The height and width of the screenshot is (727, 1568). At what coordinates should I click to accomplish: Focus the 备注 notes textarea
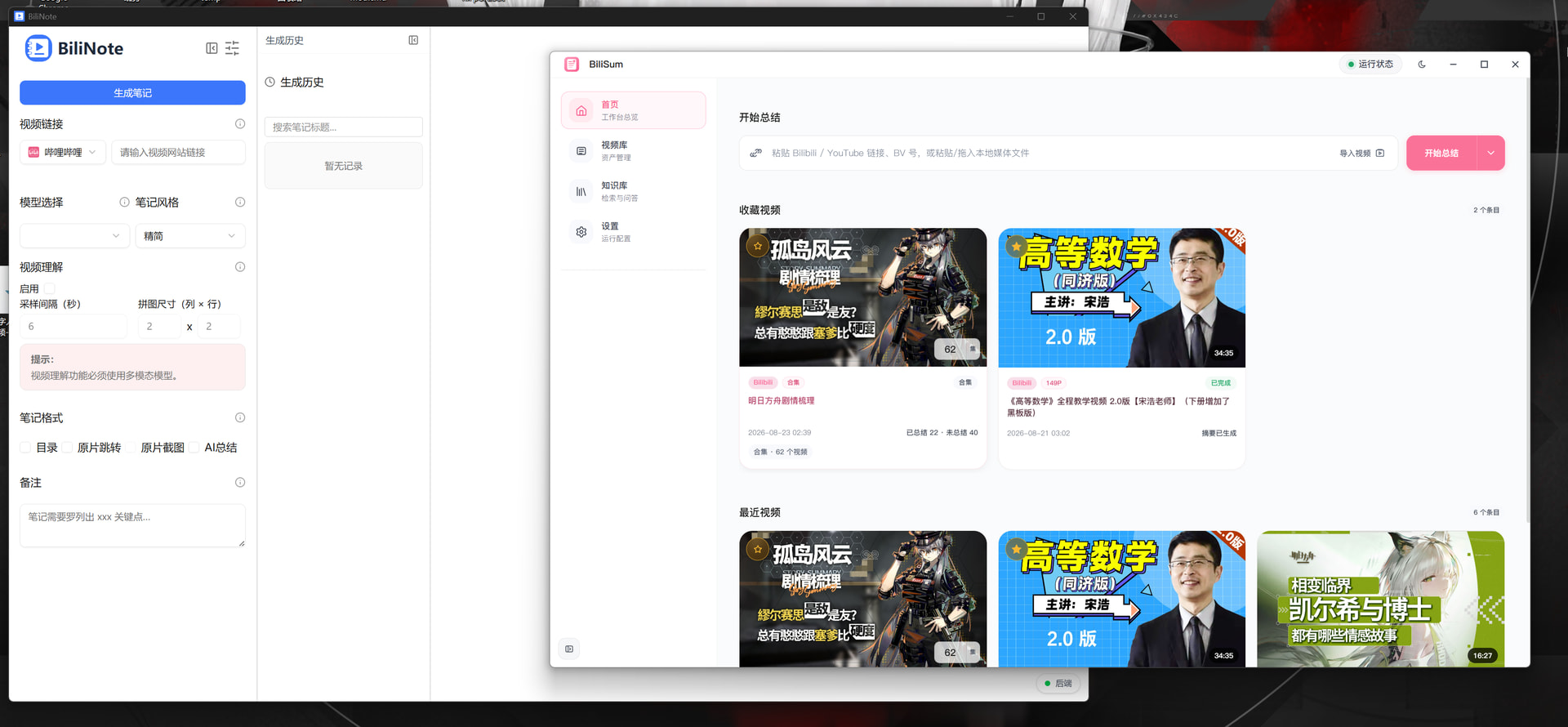[x=132, y=525]
